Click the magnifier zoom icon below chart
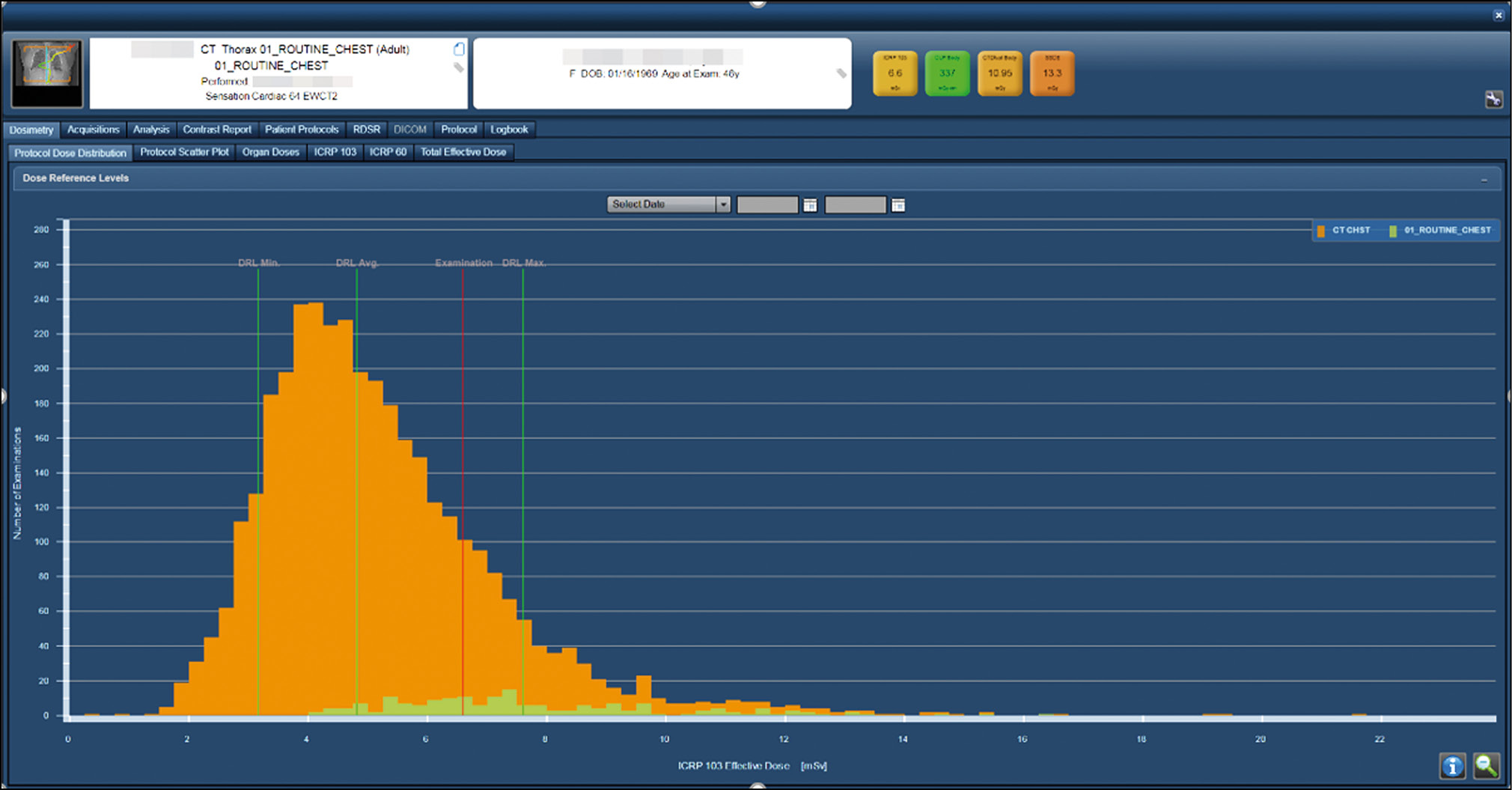The width and height of the screenshot is (1512, 790). pyautogui.click(x=1486, y=766)
